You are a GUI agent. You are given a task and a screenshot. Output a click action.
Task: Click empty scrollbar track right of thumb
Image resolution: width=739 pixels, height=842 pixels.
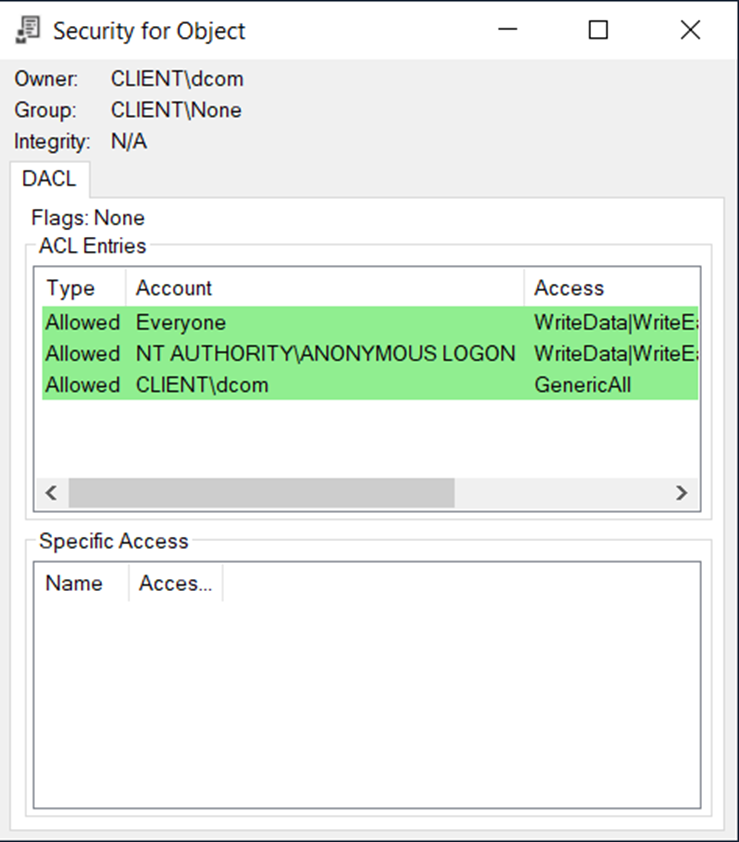pos(560,492)
